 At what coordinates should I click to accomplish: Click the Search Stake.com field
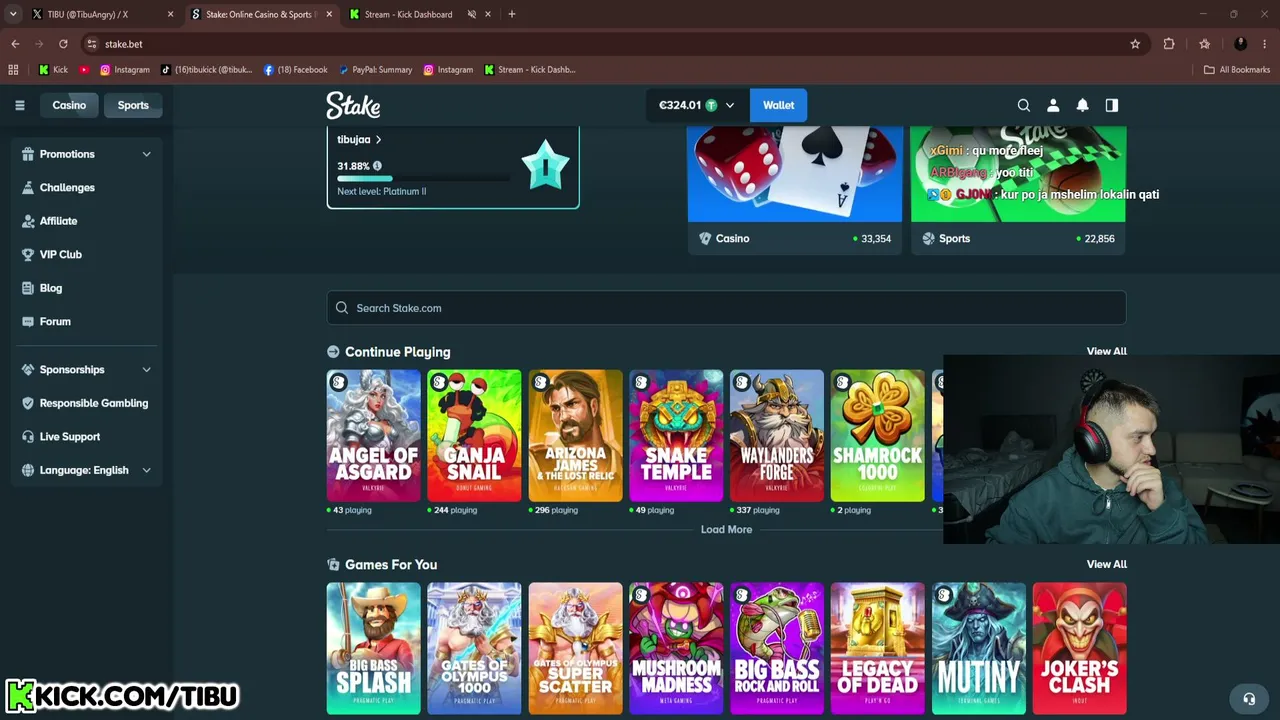click(x=726, y=308)
